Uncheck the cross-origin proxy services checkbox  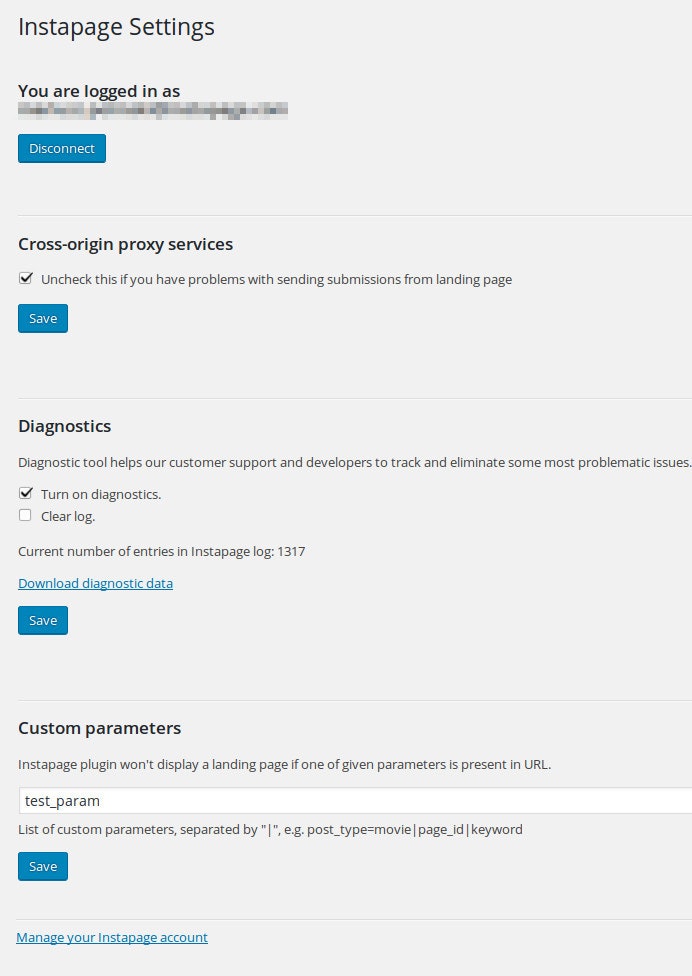pos(25,279)
